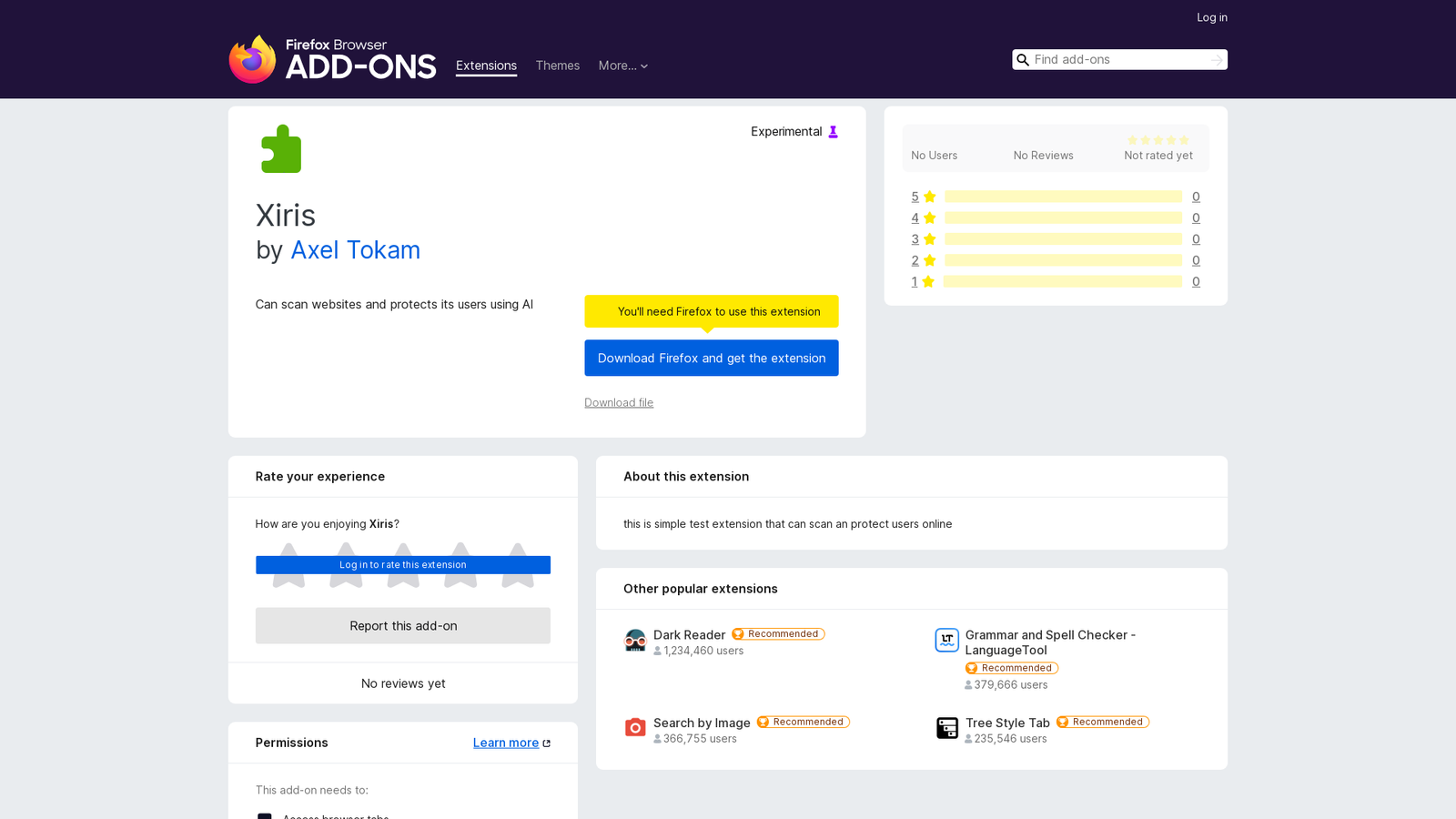Click the 0 count beside the 4-star bar
Image resolution: width=1456 pixels, height=819 pixels.
(1196, 218)
